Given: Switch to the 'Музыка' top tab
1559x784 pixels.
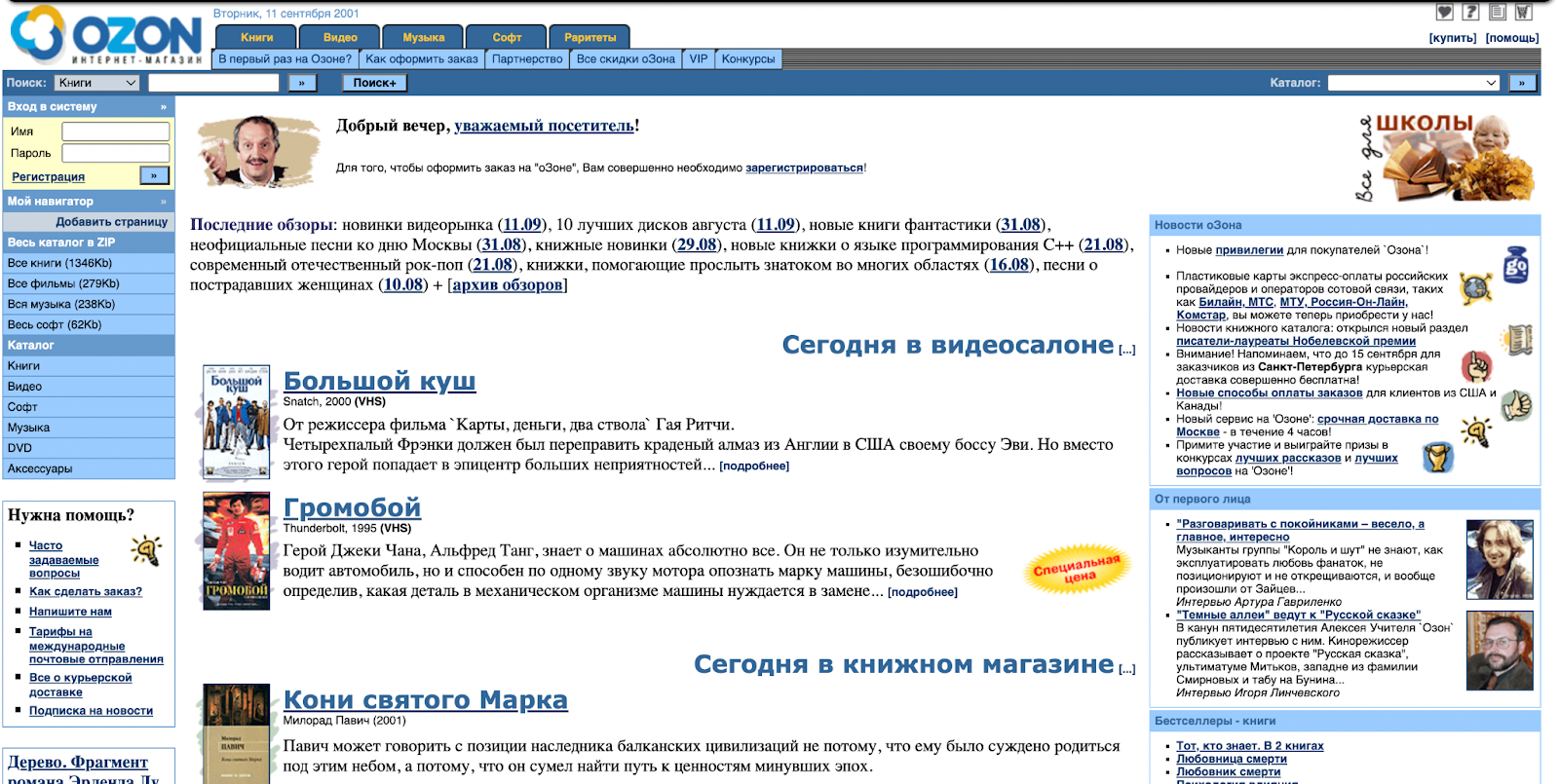Looking at the screenshot, I should coord(424,37).
